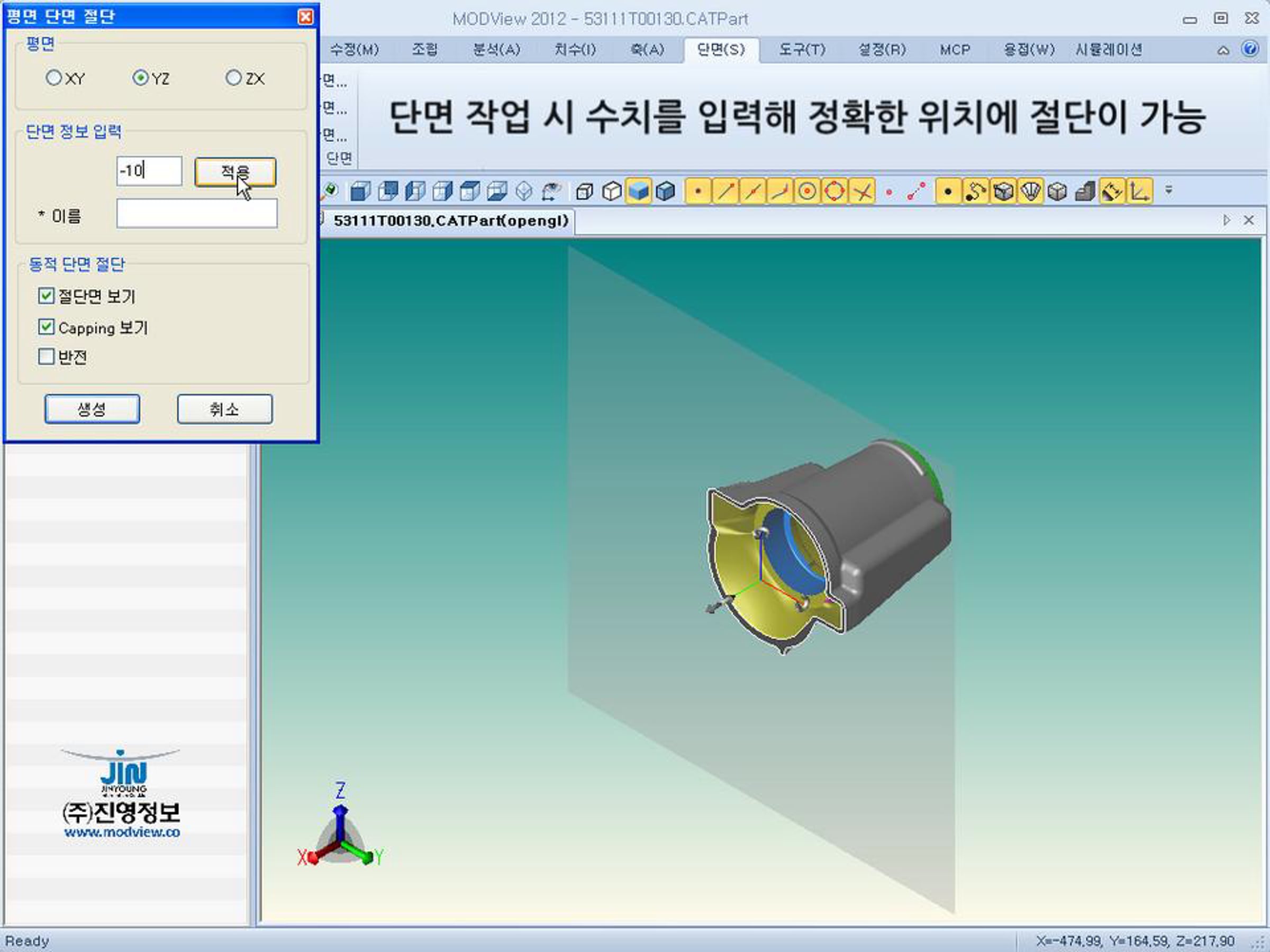Click the 이름 name input field
The image size is (1270, 952).
(x=196, y=214)
